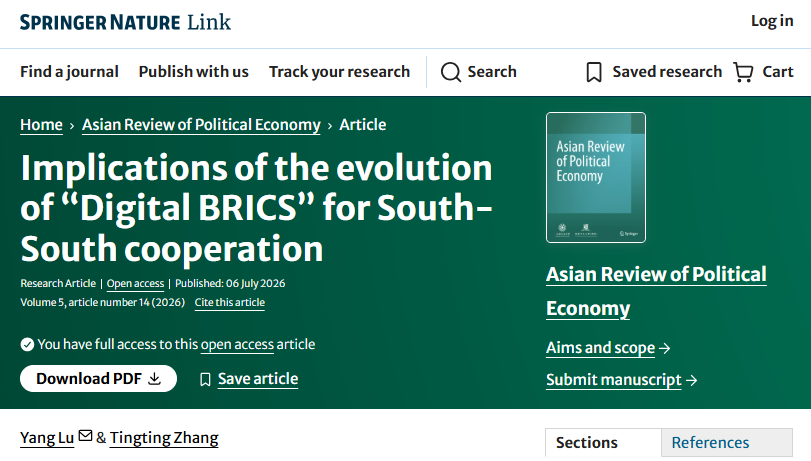Click the arrow after Submit manuscript
The height and width of the screenshot is (461, 811).
pos(692,381)
